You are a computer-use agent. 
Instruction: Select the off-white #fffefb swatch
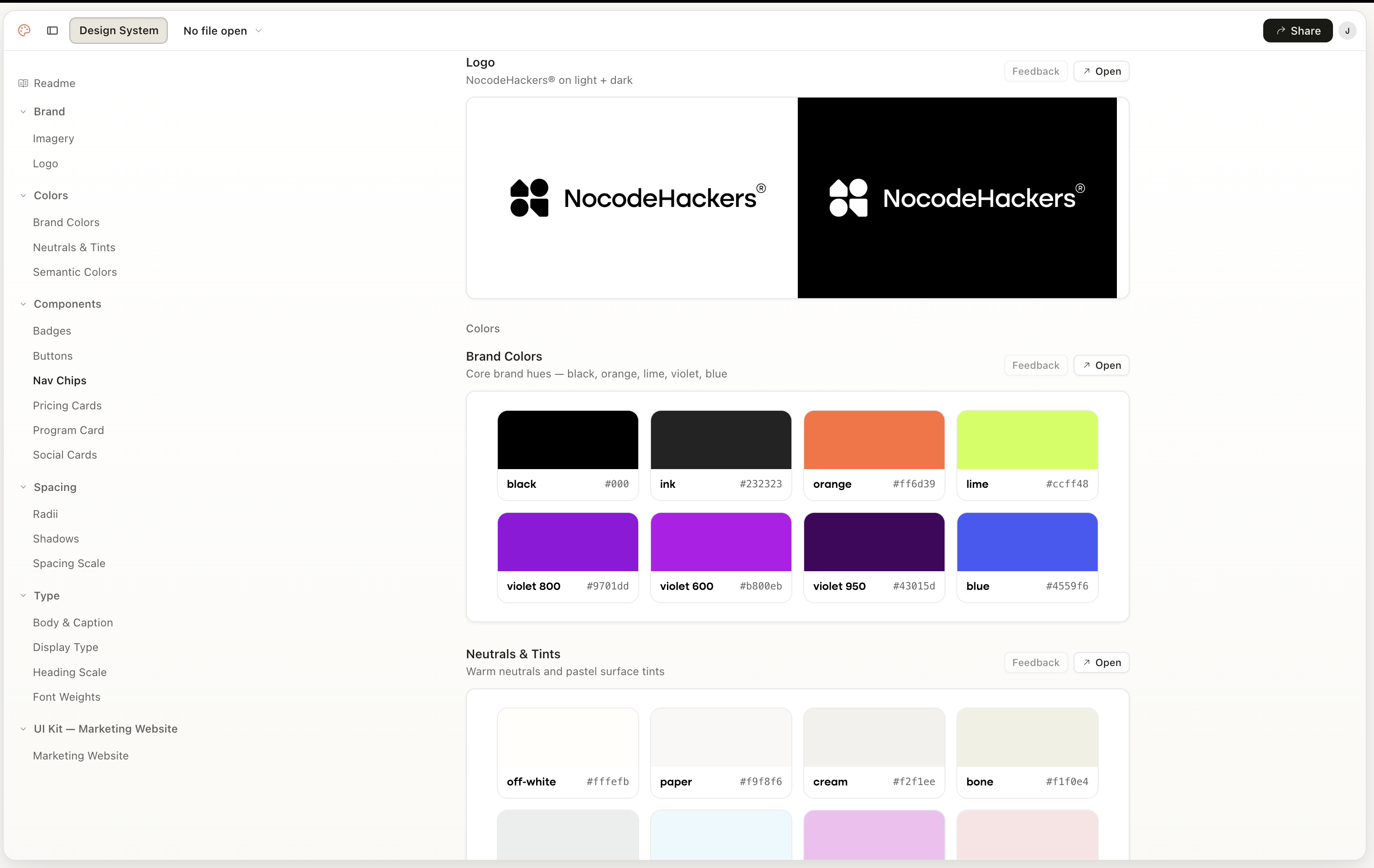coord(568,753)
